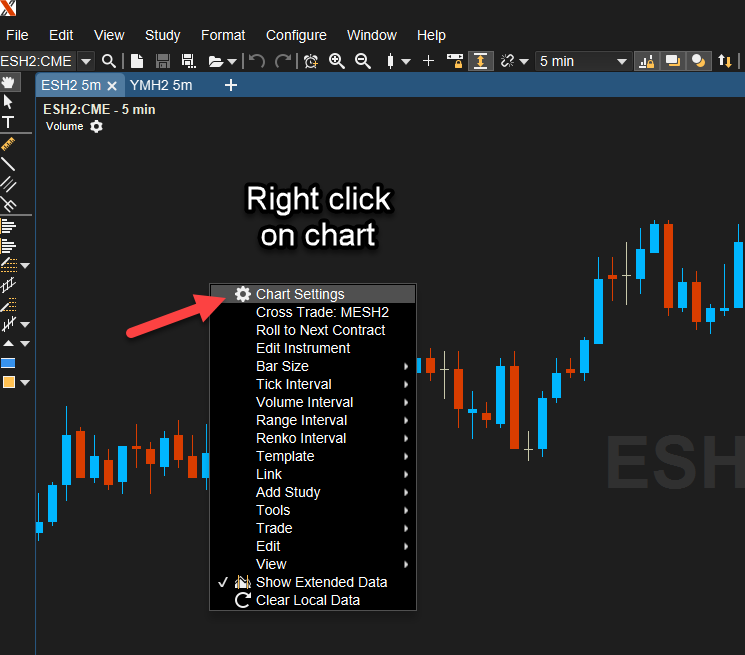Add a new chart tab
745x655 pixels.
click(x=231, y=85)
